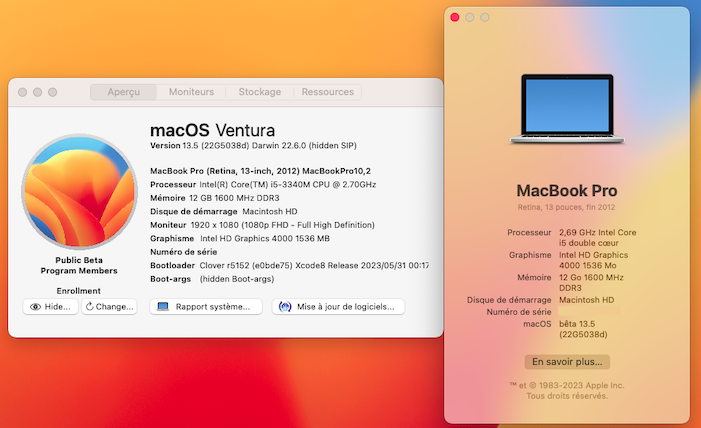Screen dimensions: 701x428
Task: Click the Version 13.5 (22G5038d) line
Action: coord(253,145)
